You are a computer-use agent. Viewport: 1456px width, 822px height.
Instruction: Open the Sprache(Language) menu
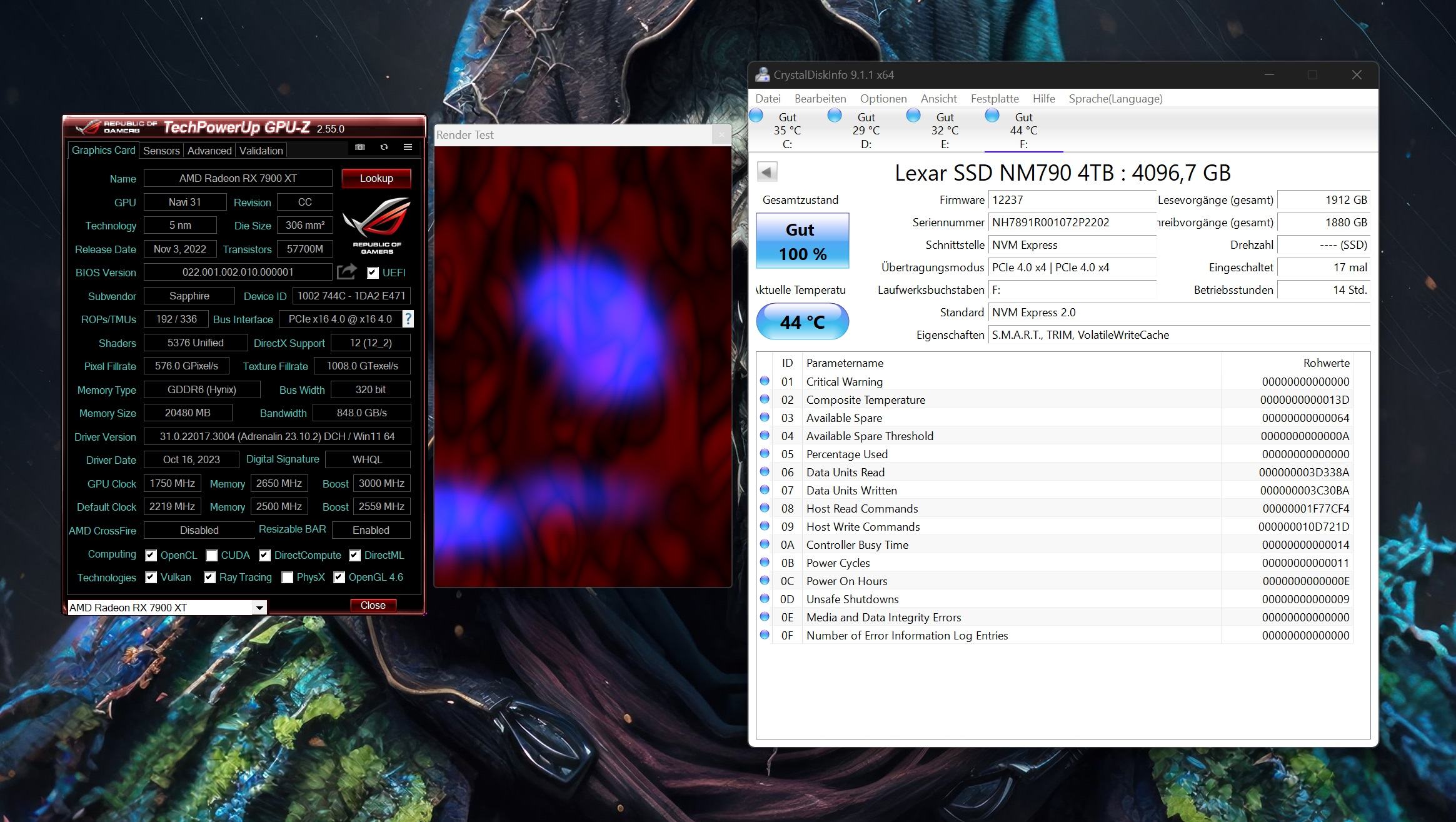point(1115,99)
